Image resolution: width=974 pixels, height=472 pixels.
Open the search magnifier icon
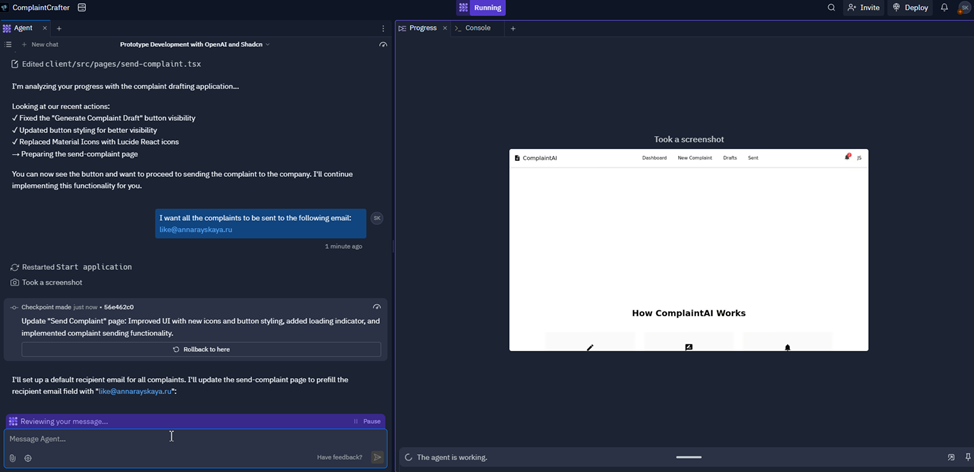(831, 8)
